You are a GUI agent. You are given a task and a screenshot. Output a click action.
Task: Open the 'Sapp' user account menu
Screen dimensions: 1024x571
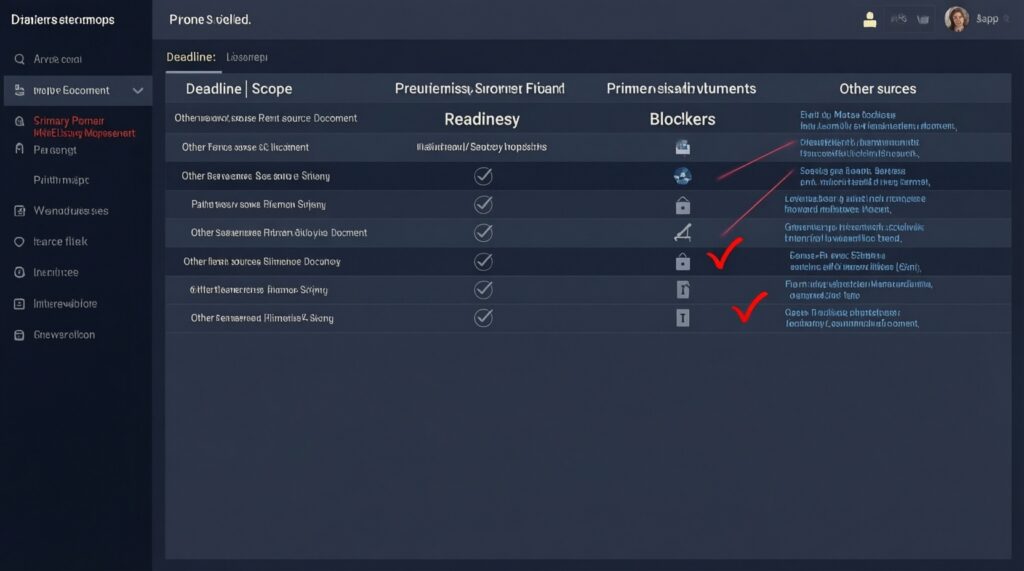pyautogui.click(x=986, y=19)
